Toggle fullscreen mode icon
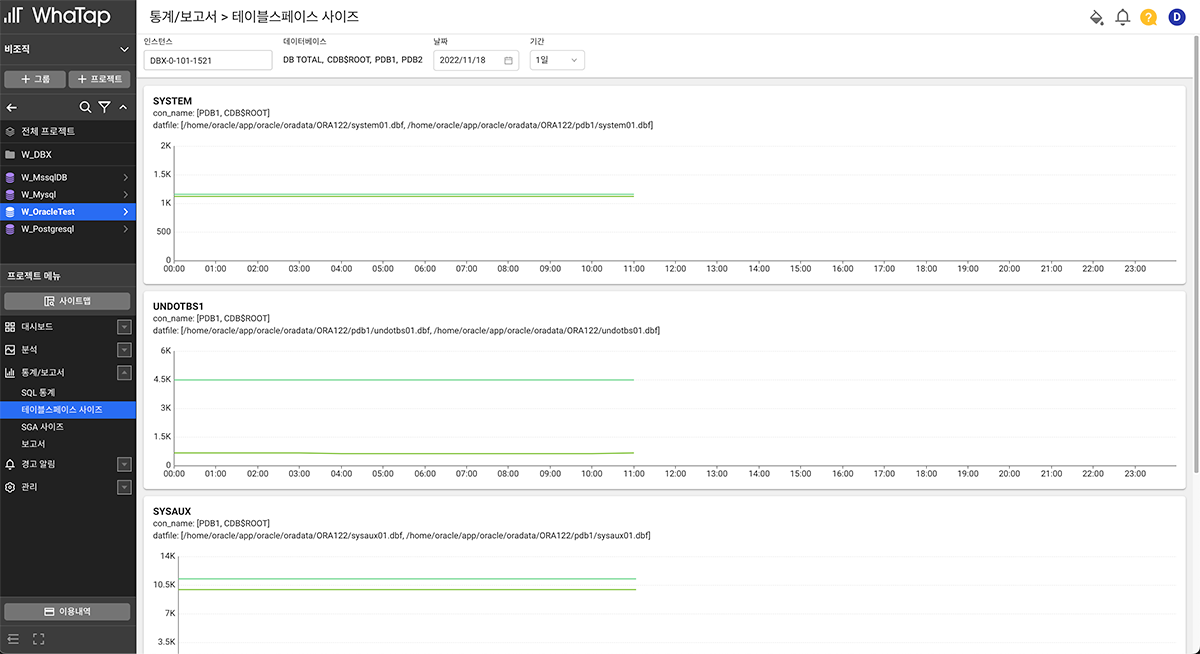 pos(40,638)
